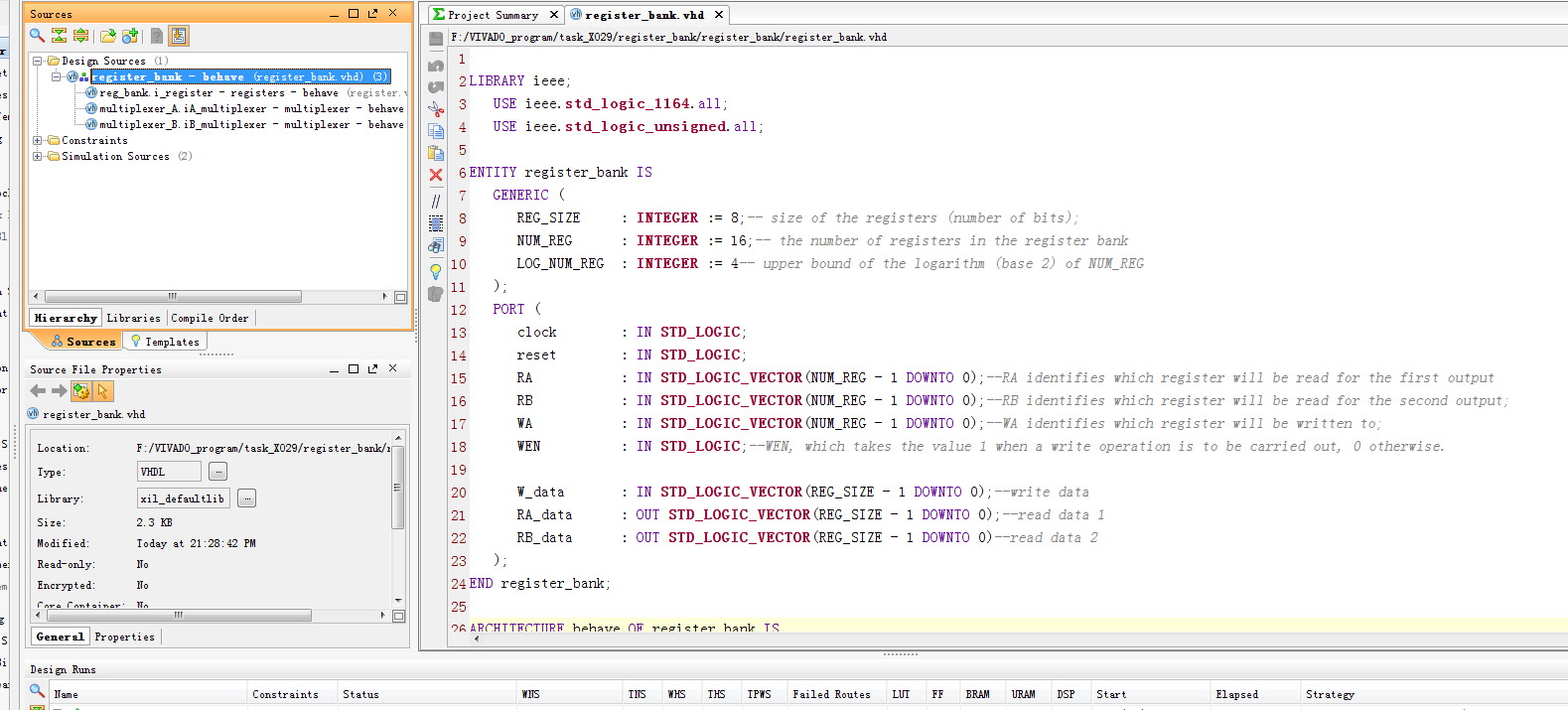Viewport: 1568px width, 710px height.
Task: Click the VHDL type input field
Action: 169,472
